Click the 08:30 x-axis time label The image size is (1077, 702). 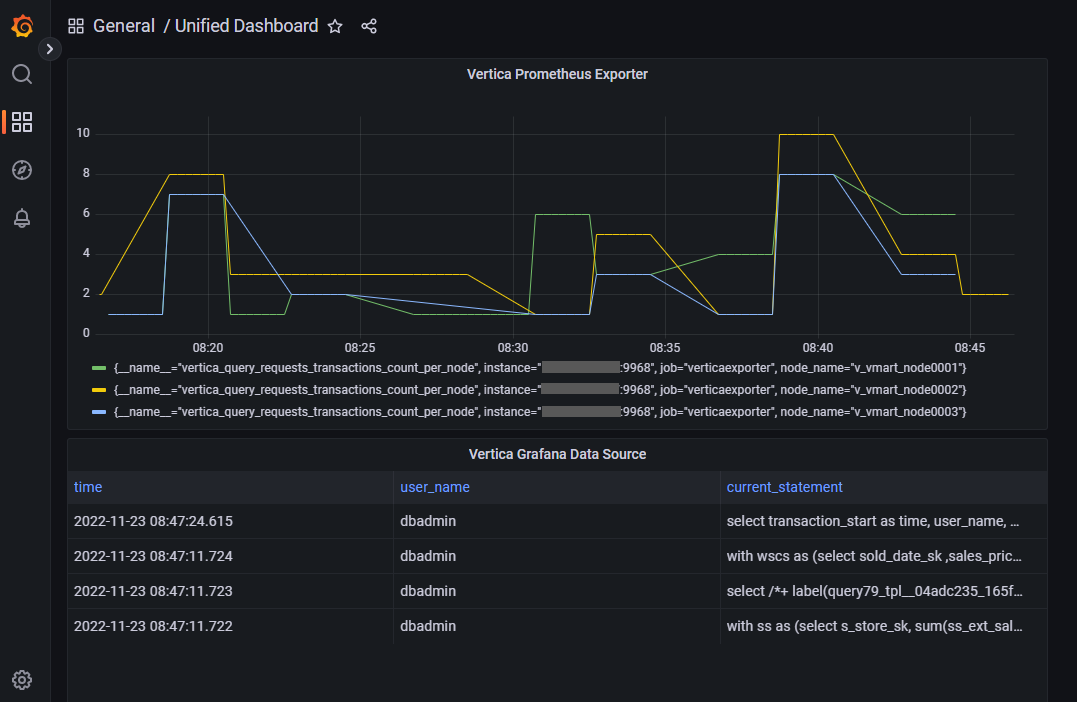tap(513, 348)
